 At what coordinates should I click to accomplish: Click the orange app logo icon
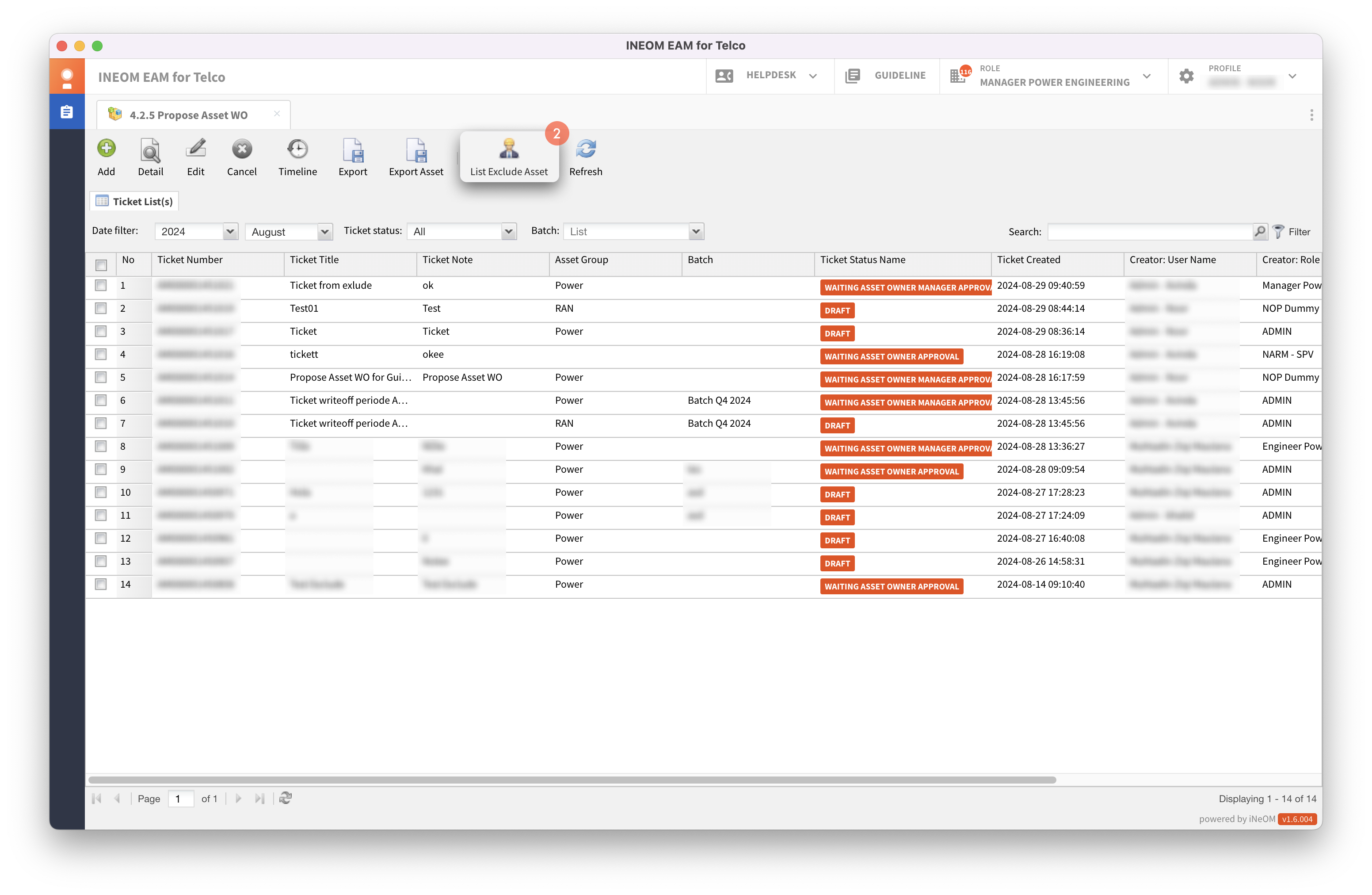[67, 76]
